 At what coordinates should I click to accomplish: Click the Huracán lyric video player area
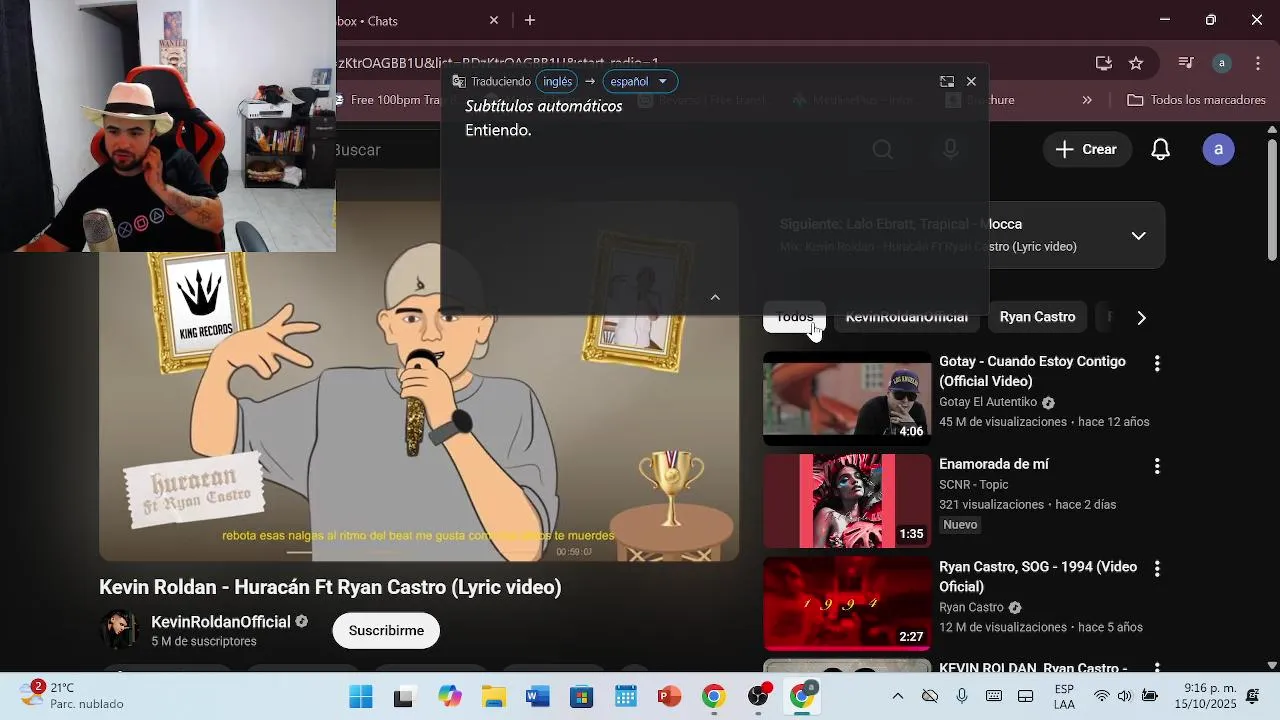coord(419,381)
